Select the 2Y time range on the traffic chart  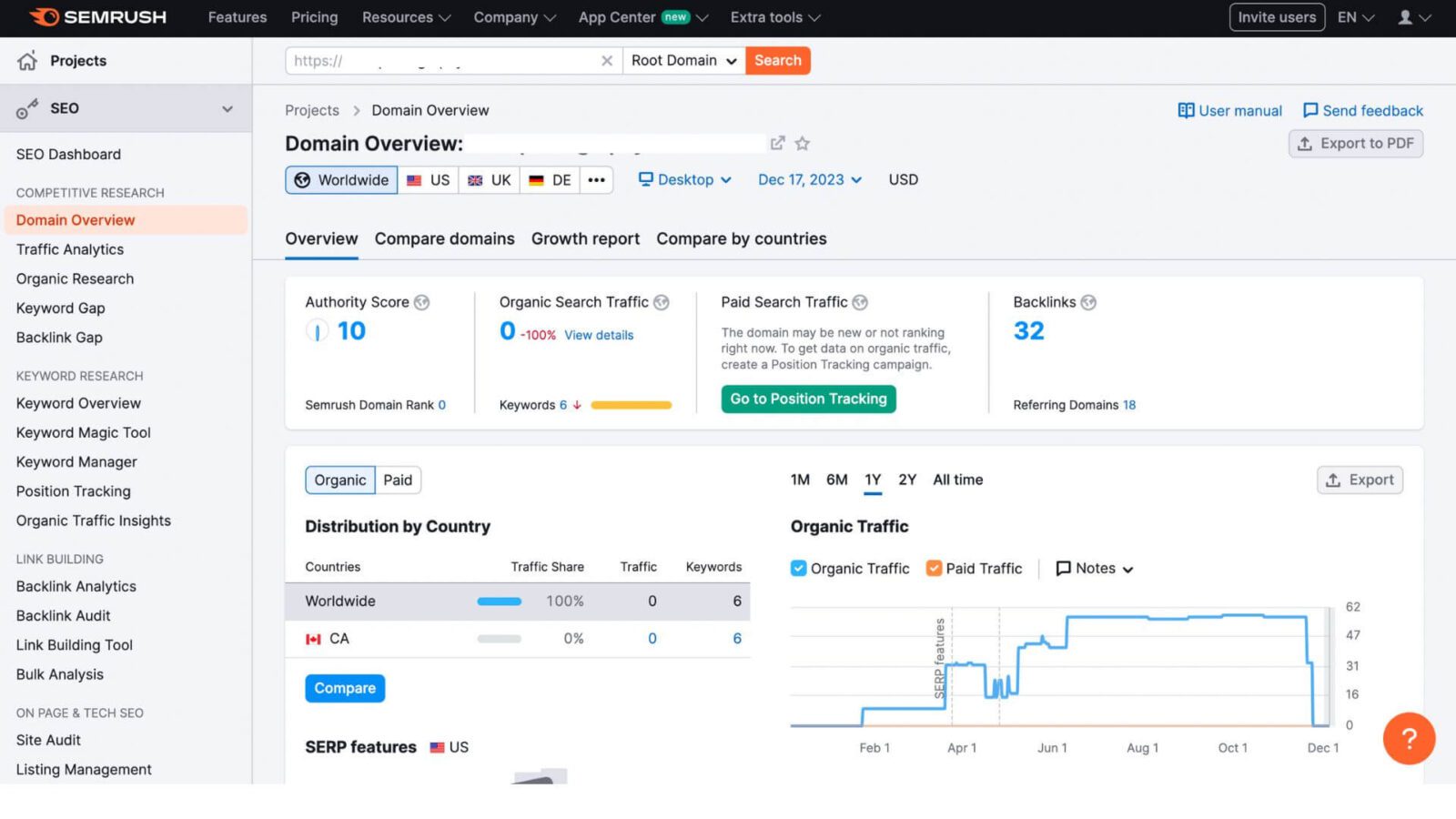pyautogui.click(x=906, y=480)
